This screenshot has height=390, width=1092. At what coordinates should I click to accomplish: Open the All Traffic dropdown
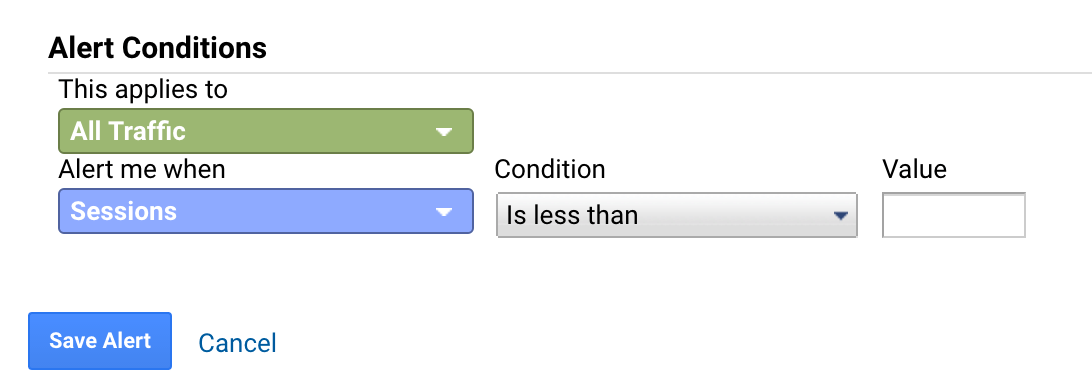click(265, 131)
